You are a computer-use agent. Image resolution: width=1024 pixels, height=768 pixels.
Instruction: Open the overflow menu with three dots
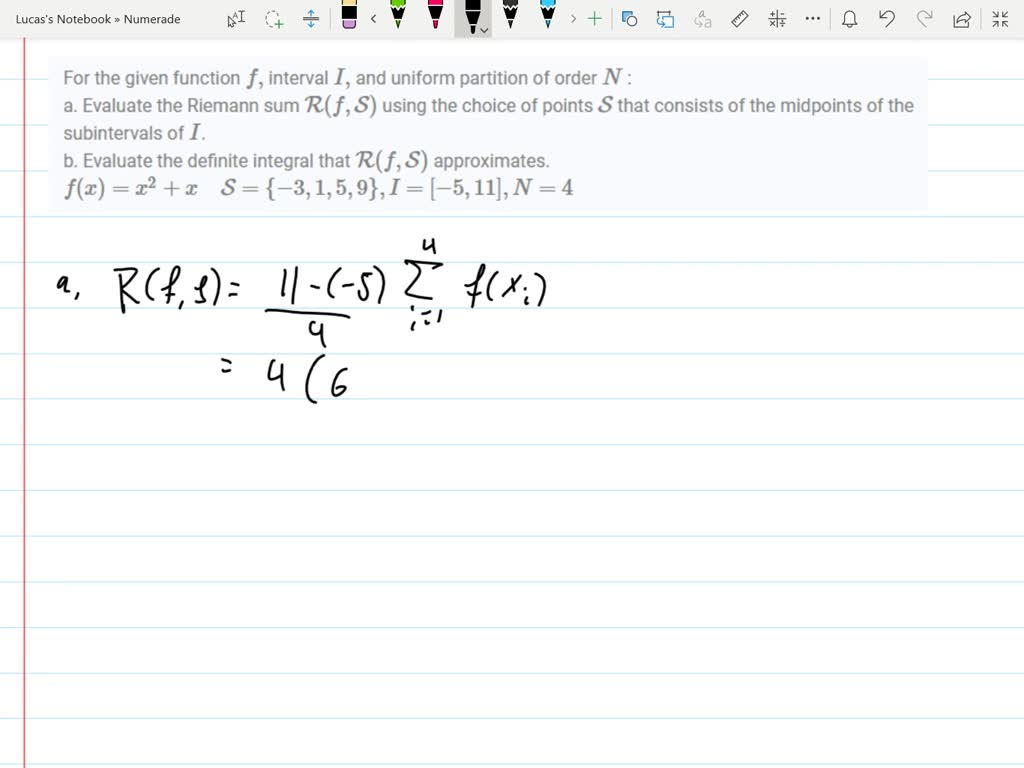812,18
